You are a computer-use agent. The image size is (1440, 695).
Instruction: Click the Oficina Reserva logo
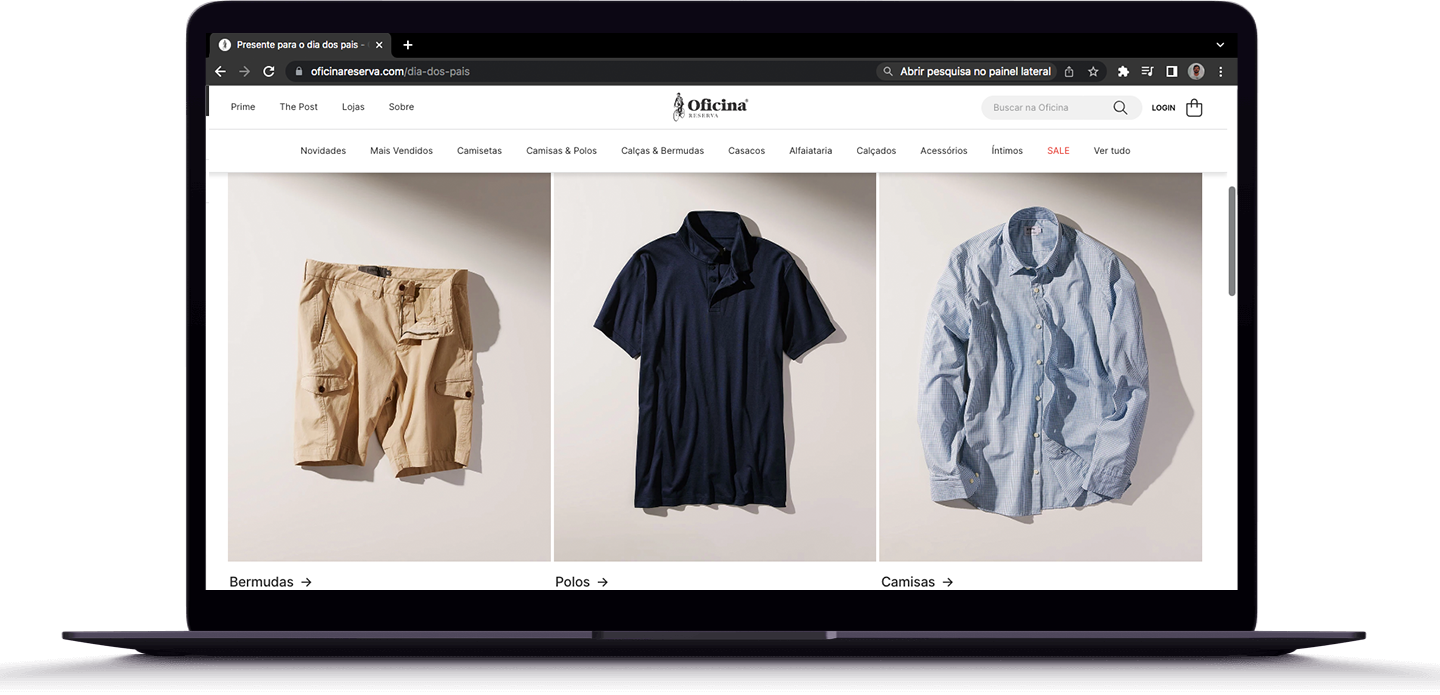click(710, 107)
